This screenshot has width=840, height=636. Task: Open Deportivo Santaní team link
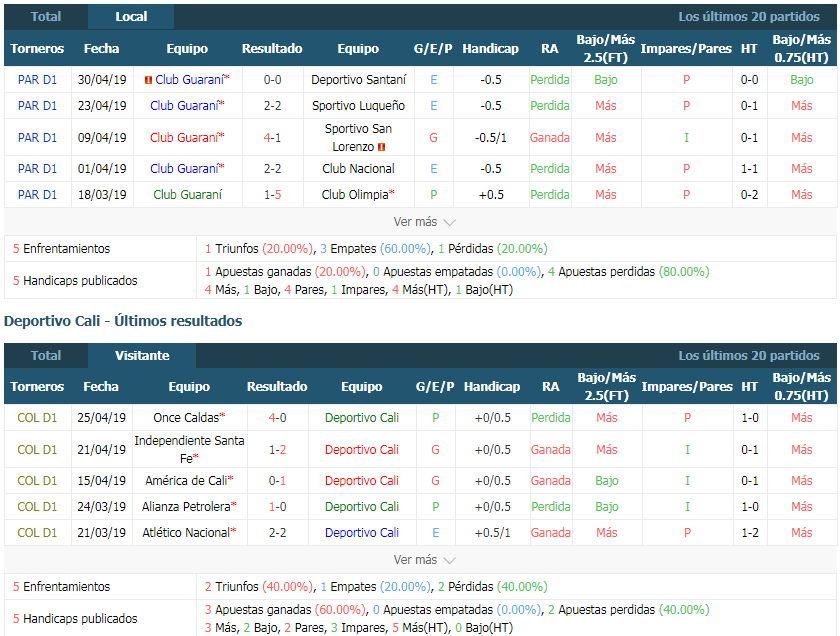pyautogui.click(x=358, y=80)
